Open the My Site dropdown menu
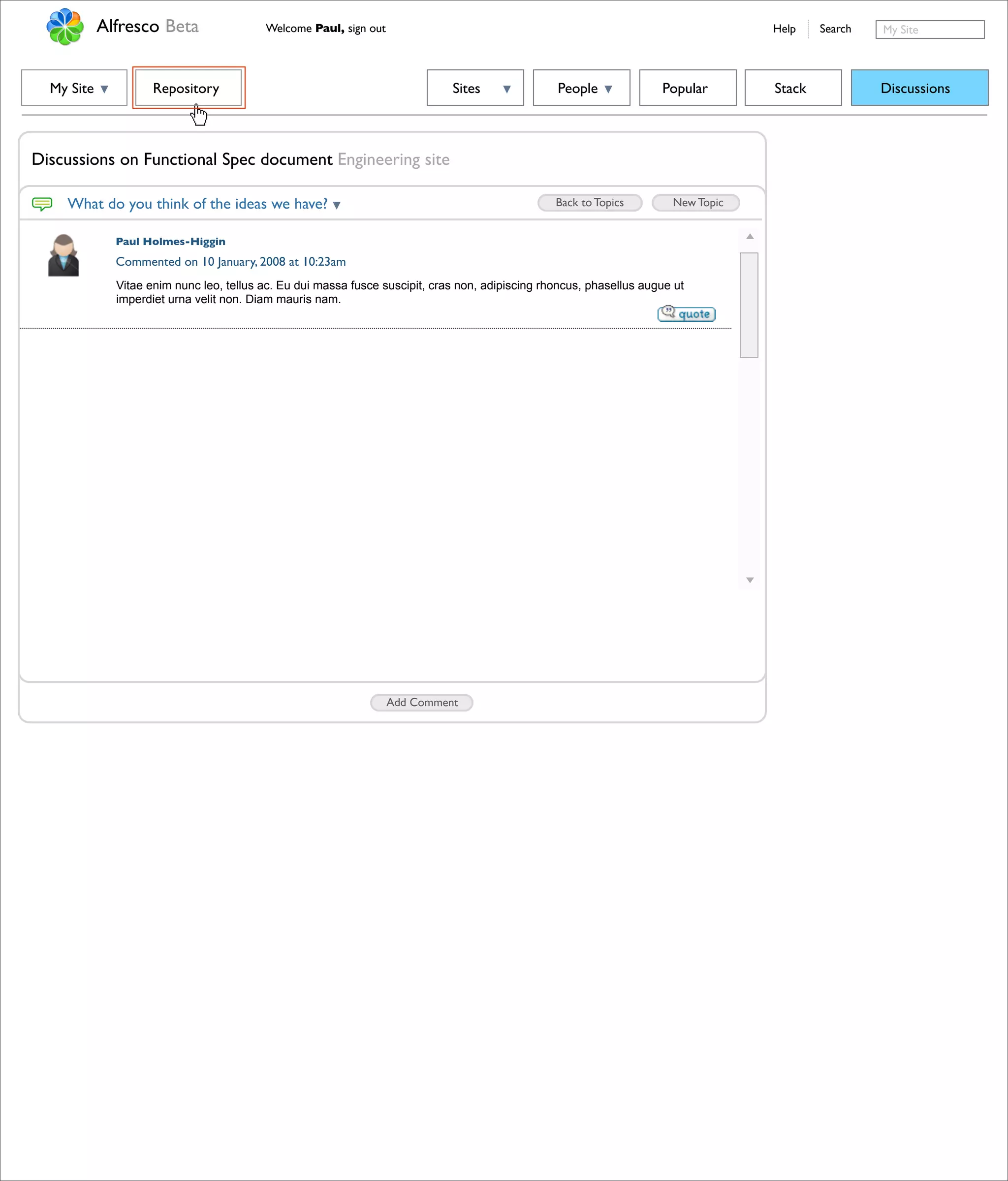Image resolution: width=1008 pixels, height=1181 pixels. (x=74, y=88)
